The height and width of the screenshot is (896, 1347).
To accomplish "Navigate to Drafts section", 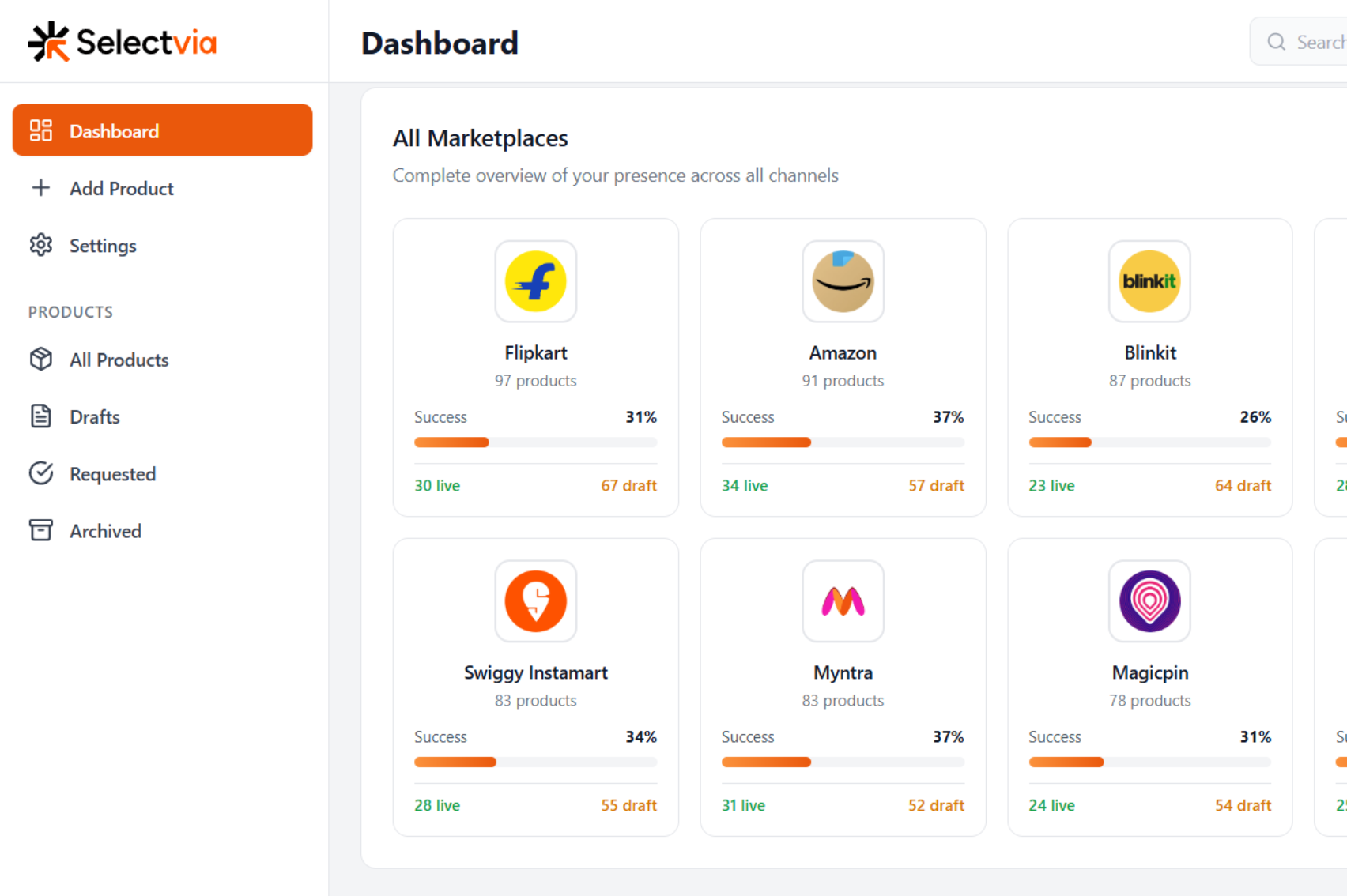I will pyautogui.click(x=94, y=416).
